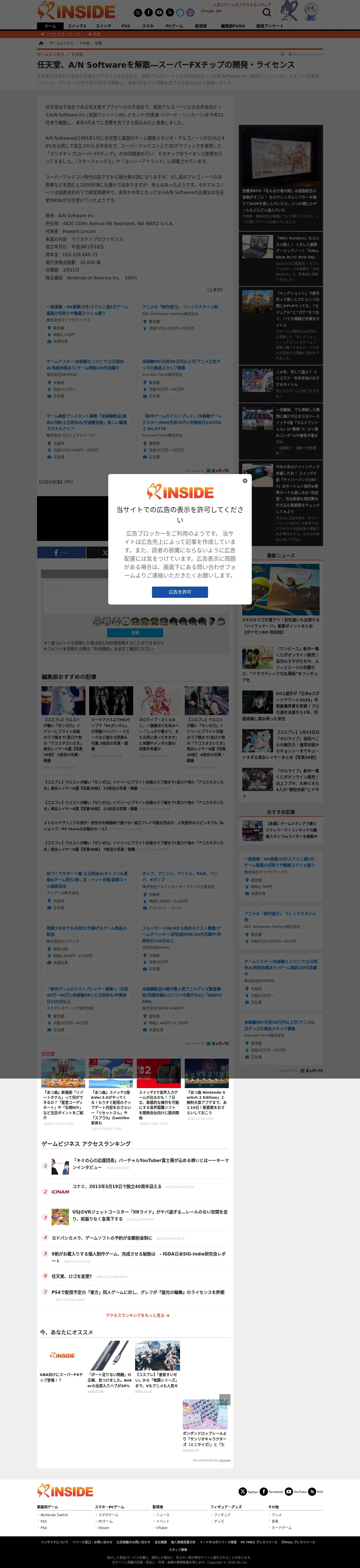
Task: Open the 編集部PUSH navigation tab
Action: pos(233,26)
